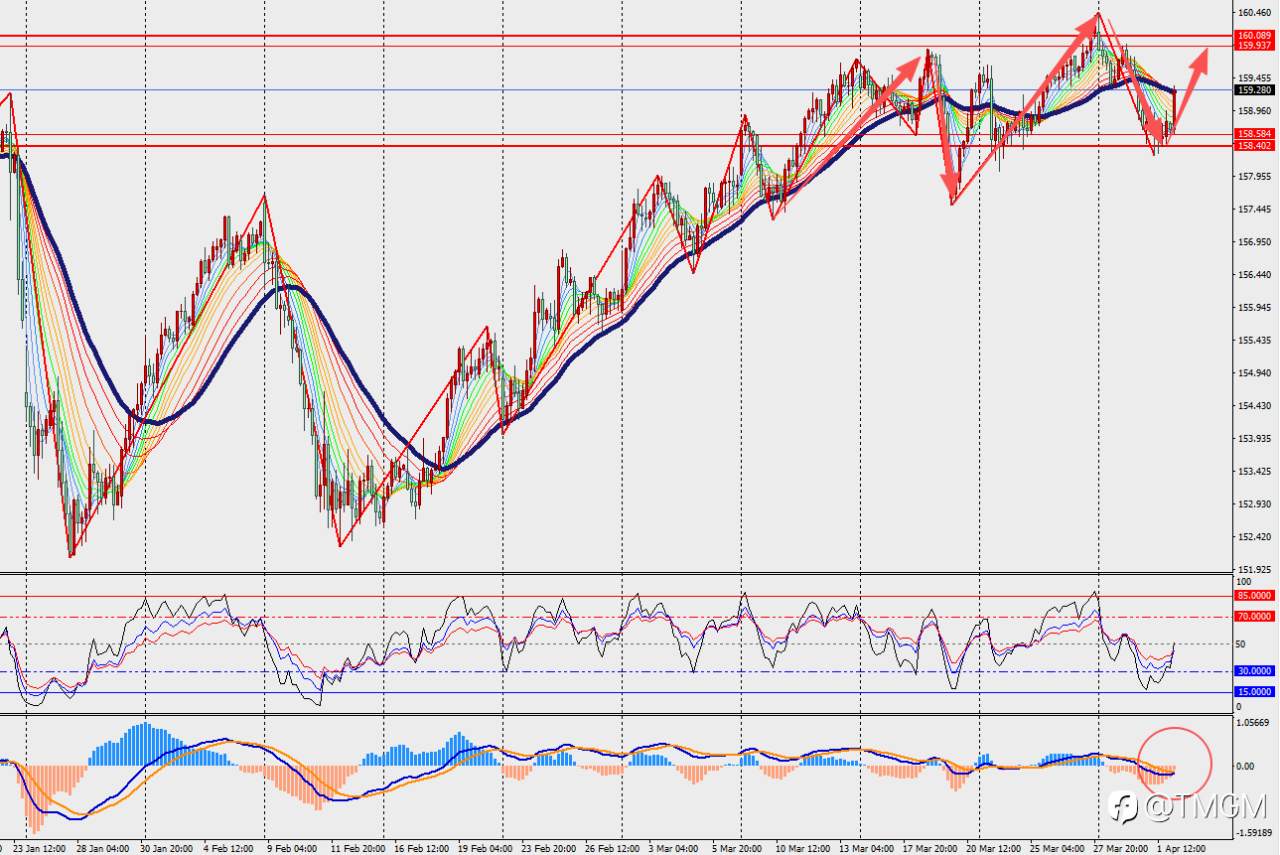Click the red 158.402 price label
Image resolution: width=1280 pixels, height=855 pixels.
pos(1254,146)
